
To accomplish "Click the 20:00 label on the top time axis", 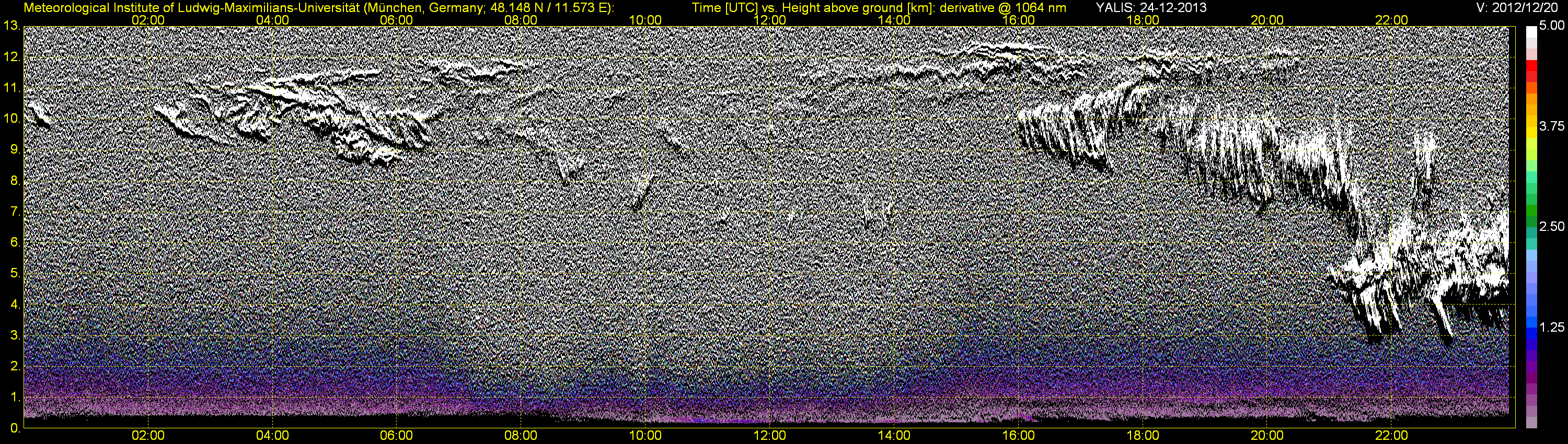I will click(1267, 20).
